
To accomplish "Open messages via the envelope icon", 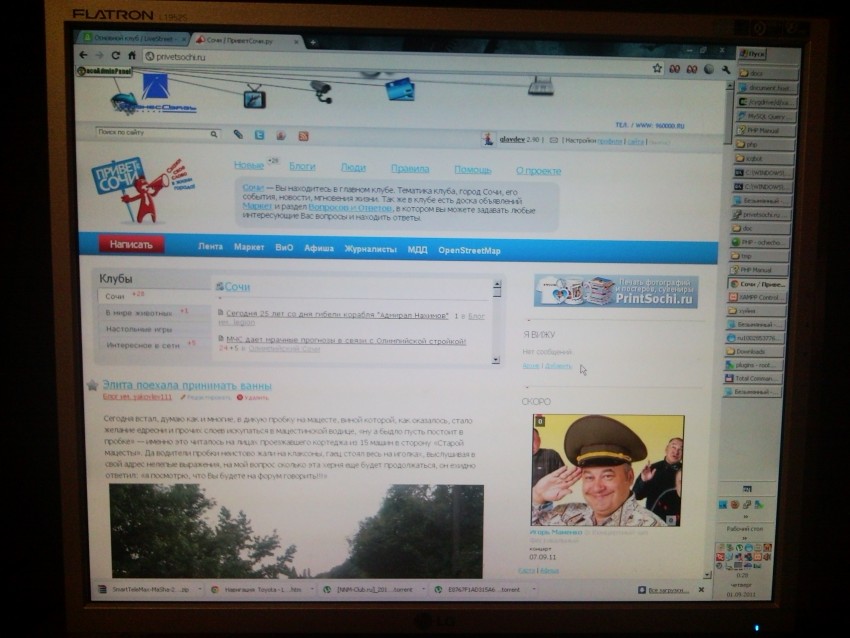I will tap(553, 141).
